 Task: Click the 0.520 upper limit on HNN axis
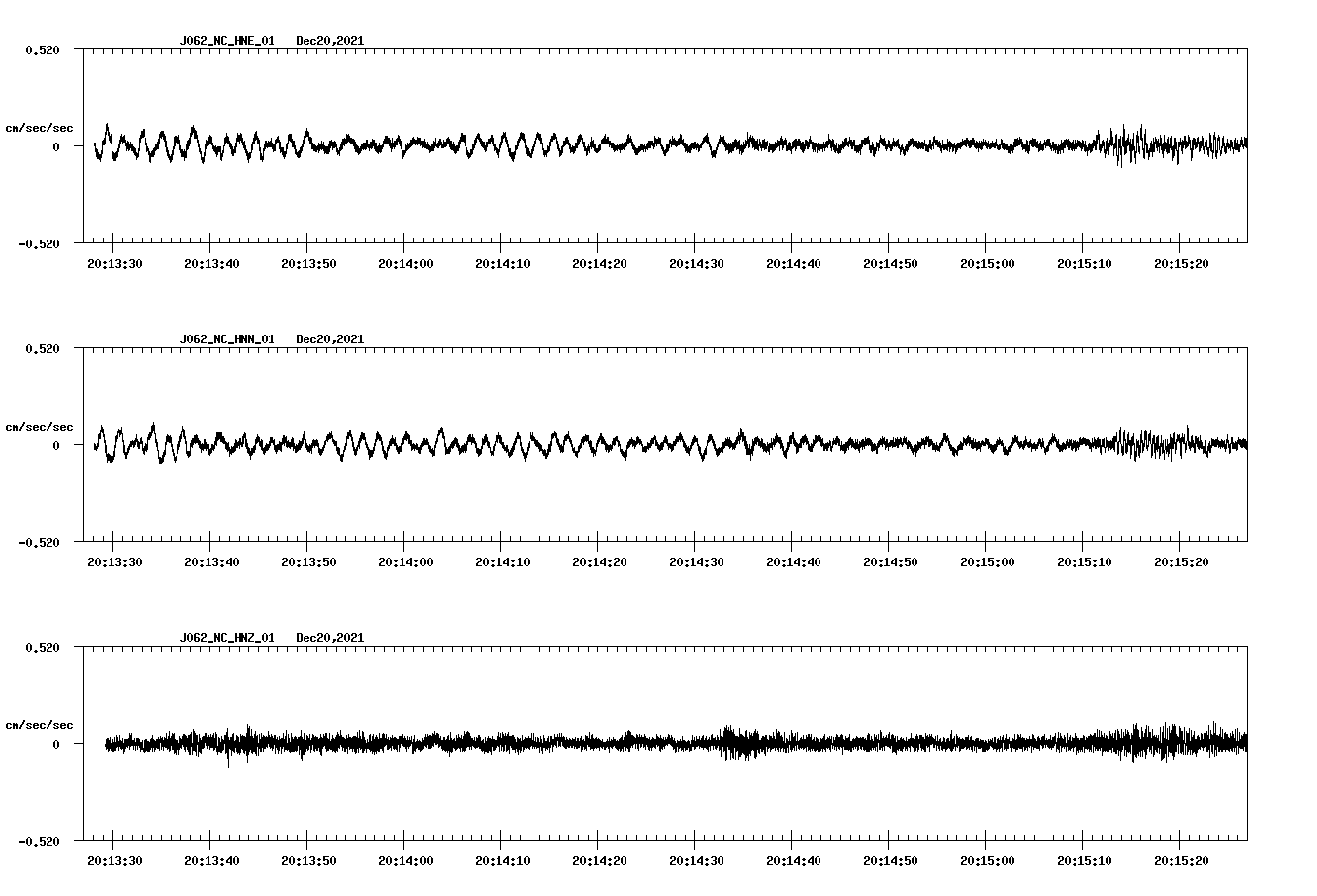pos(42,348)
